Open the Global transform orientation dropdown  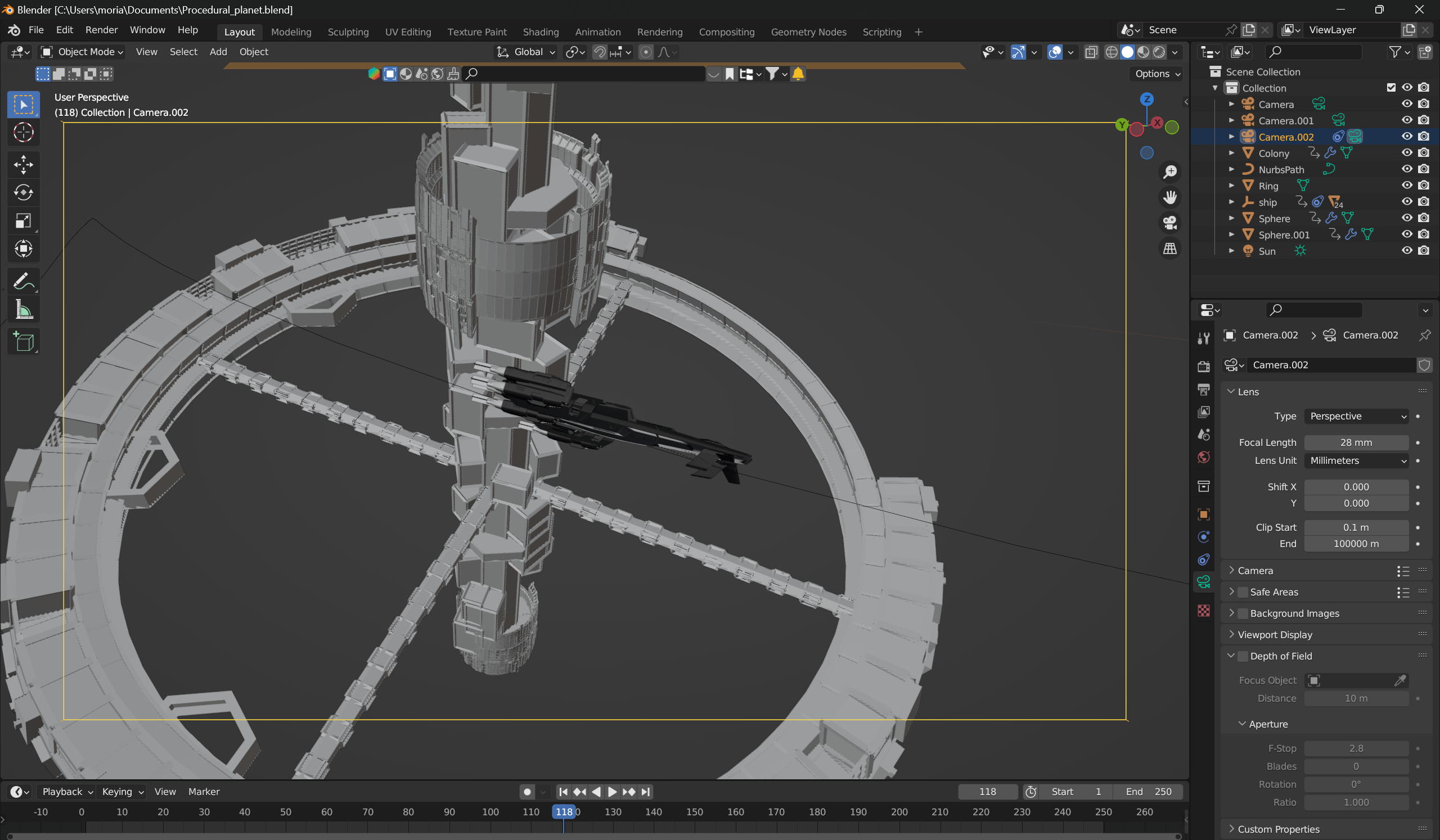pos(526,52)
